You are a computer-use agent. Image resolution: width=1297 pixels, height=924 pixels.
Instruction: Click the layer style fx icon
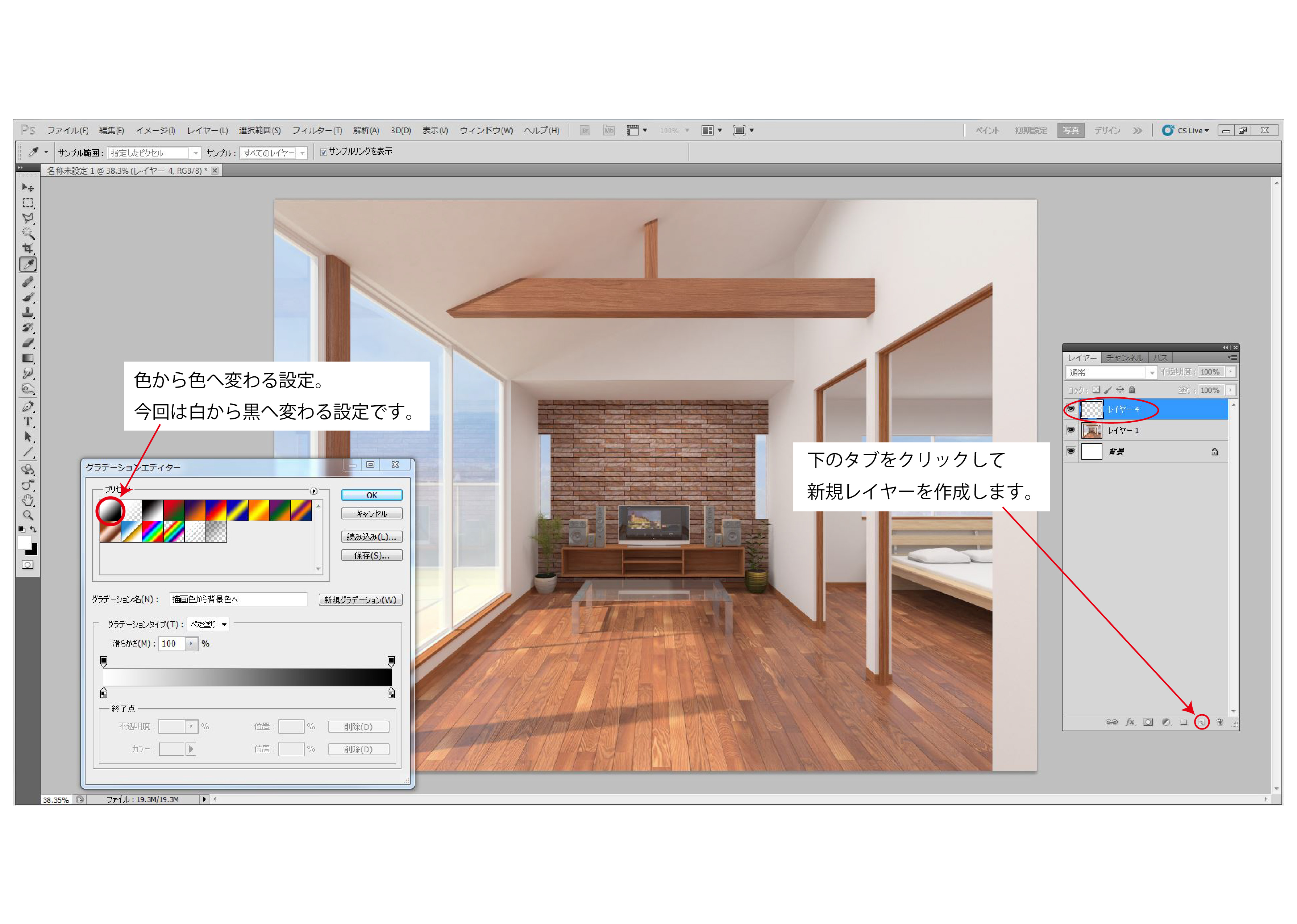pyautogui.click(x=1130, y=722)
